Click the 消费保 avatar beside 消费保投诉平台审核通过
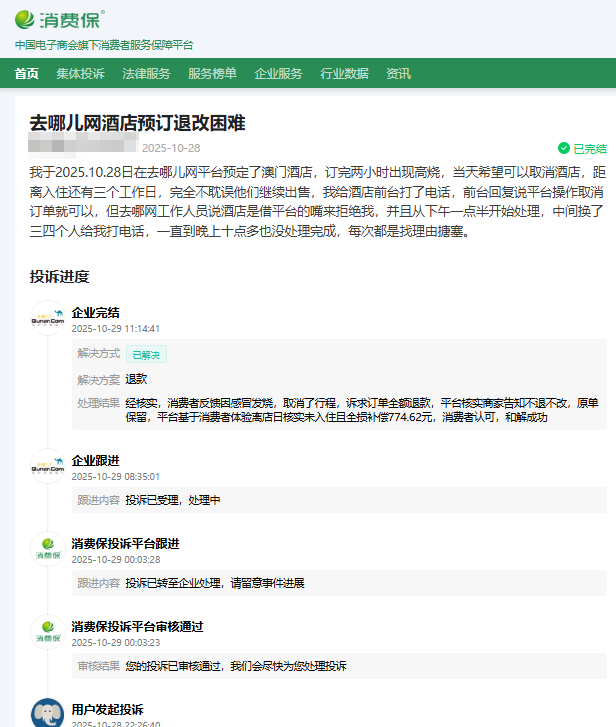 [x=48, y=632]
